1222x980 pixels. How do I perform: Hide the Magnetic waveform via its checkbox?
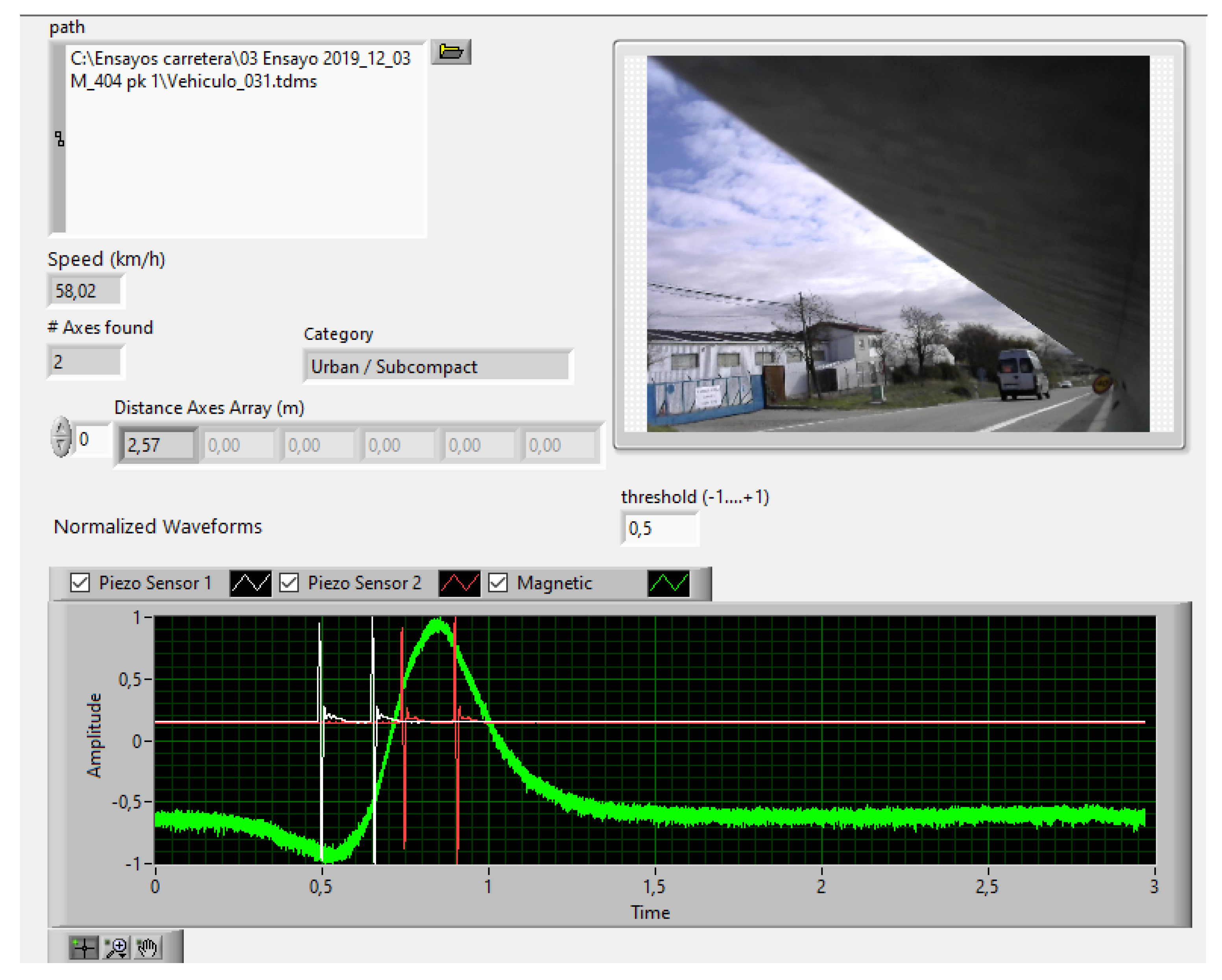coord(498,583)
